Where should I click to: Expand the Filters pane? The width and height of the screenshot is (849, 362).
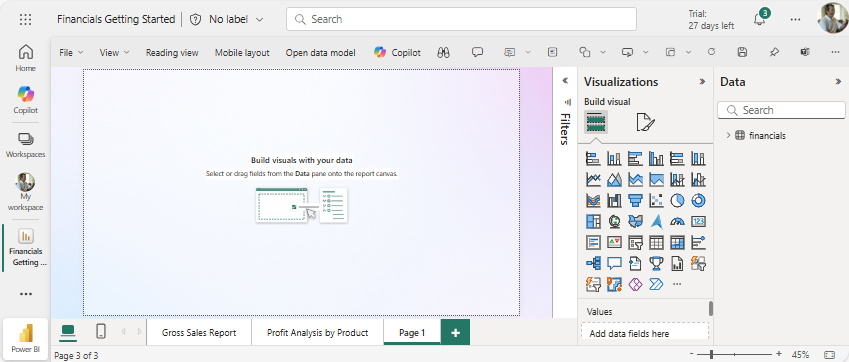click(565, 81)
